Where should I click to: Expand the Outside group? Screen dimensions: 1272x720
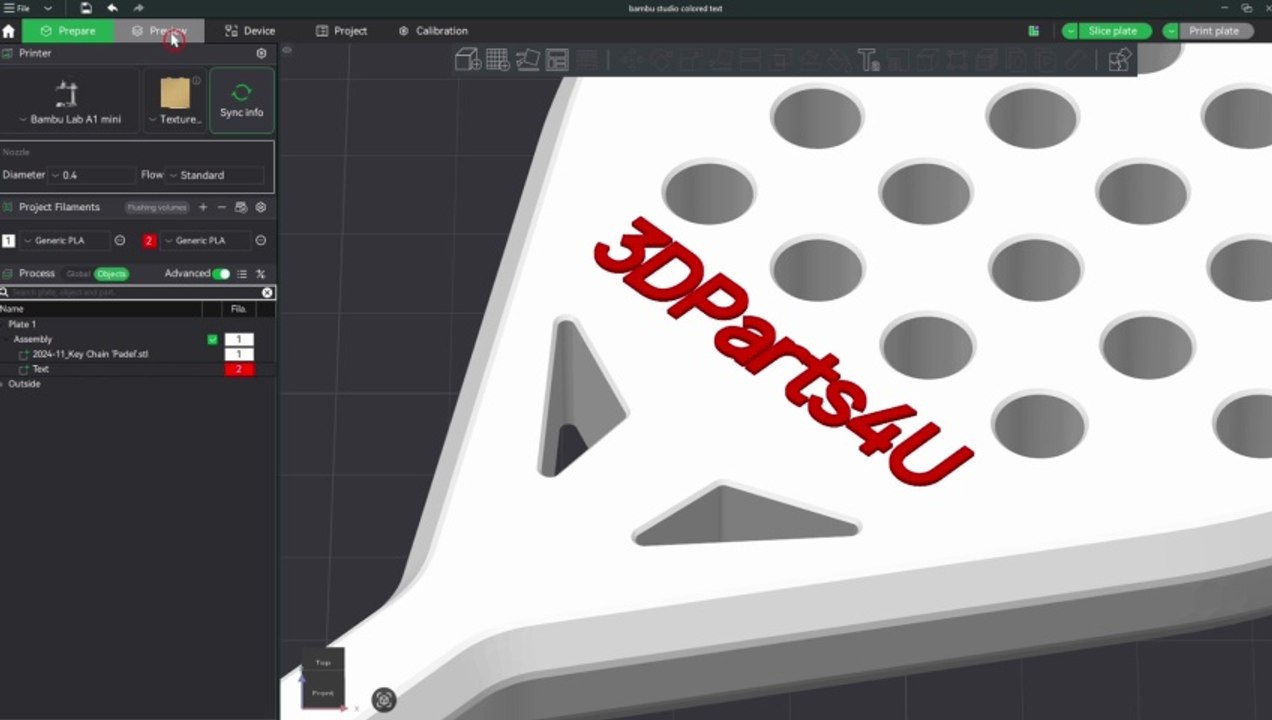(4, 384)
